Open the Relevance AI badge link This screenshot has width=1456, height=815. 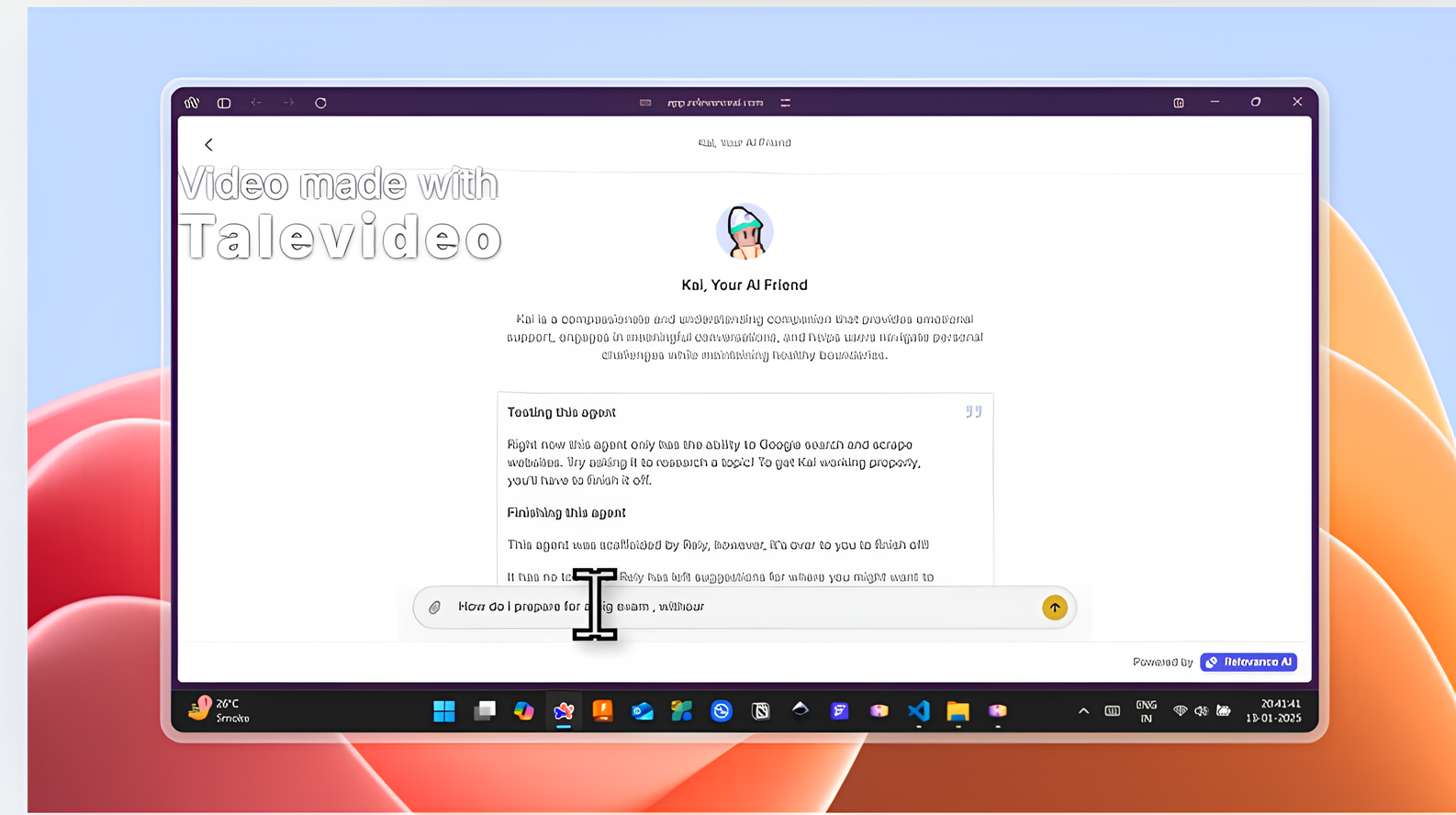1249,662
